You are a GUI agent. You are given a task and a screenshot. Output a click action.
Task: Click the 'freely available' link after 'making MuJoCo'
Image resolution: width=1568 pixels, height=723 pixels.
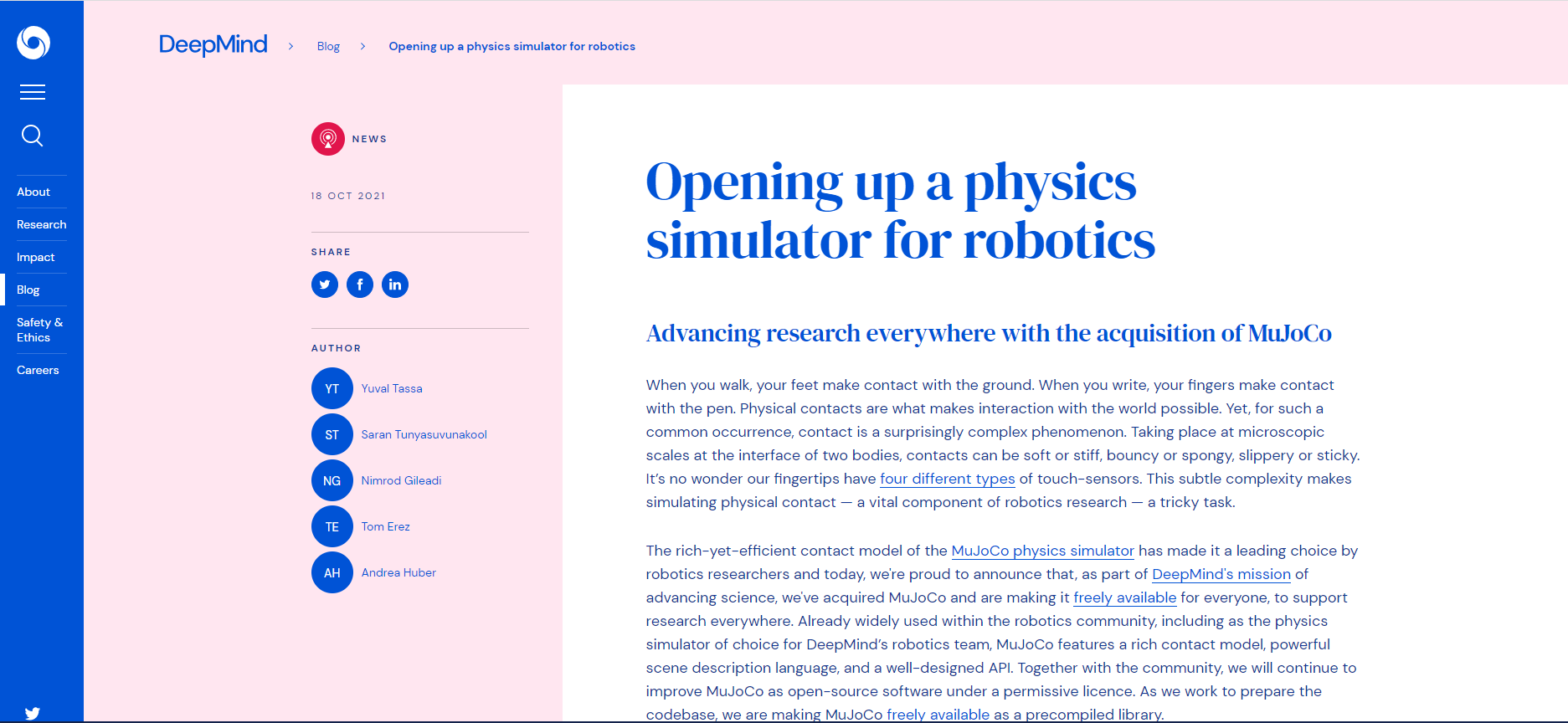click(x=938, y=715)
